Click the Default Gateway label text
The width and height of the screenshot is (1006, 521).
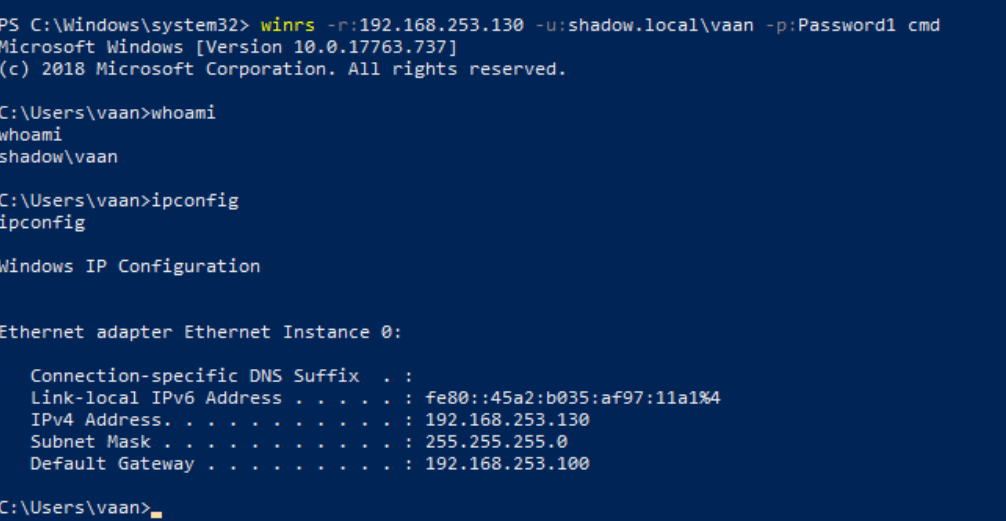coord(112,464)
